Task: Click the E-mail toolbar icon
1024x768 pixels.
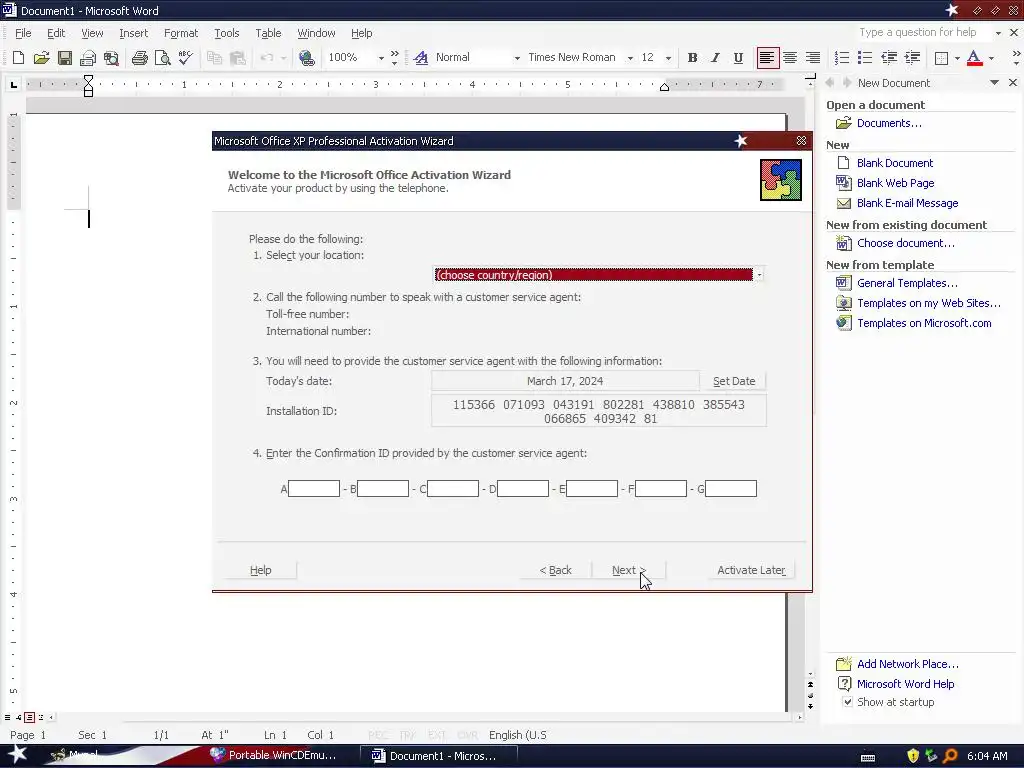Action: click(88, 58)
